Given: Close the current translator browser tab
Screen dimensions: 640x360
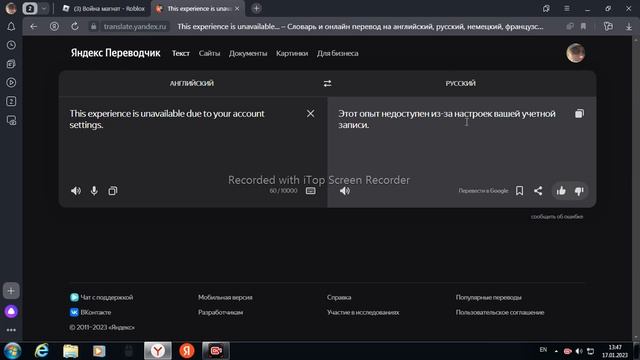Looking at the screenshot, I should click(237, 9).
